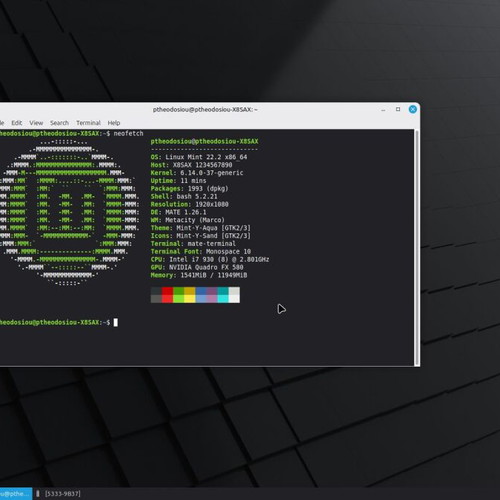Image resolution: width=500 pixels, height=500 pixels.
Task: Click the Linux Mint ASCII logo
Action: point(68,212)
